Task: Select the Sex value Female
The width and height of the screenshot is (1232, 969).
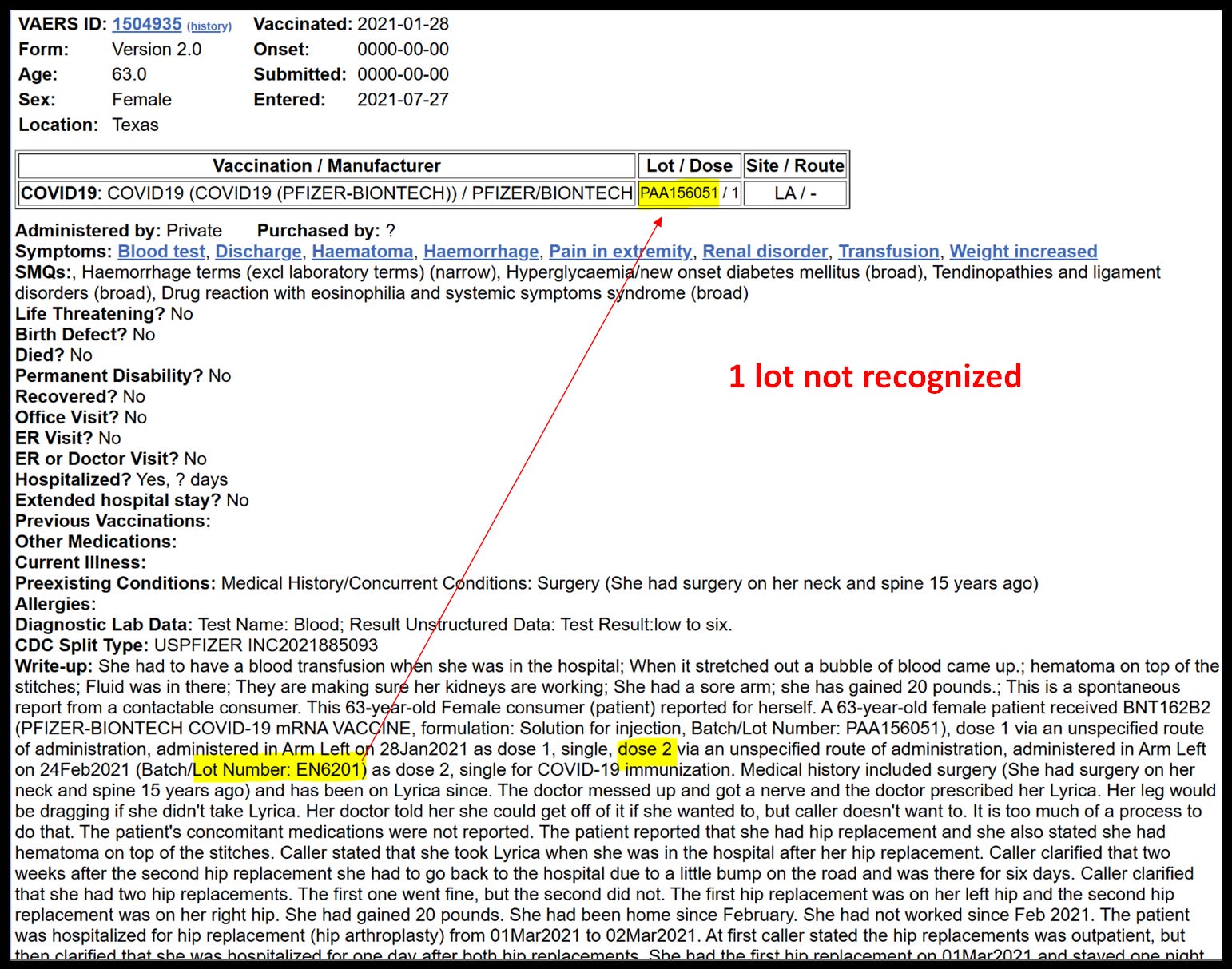Action: point(141,100)
